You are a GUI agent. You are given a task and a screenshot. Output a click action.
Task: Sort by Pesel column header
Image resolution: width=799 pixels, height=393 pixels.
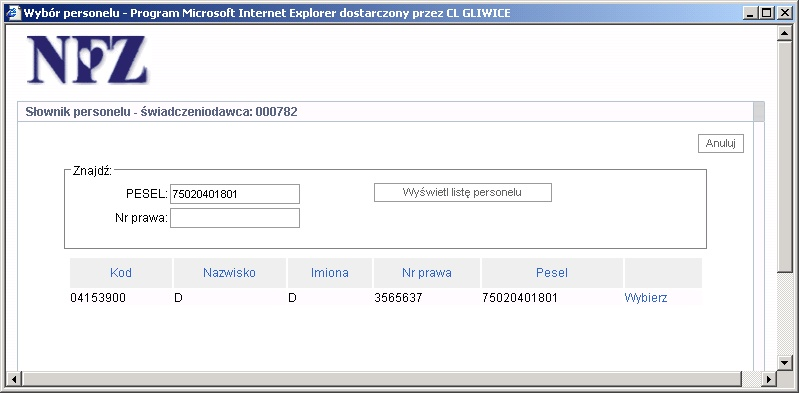[552, 273]
